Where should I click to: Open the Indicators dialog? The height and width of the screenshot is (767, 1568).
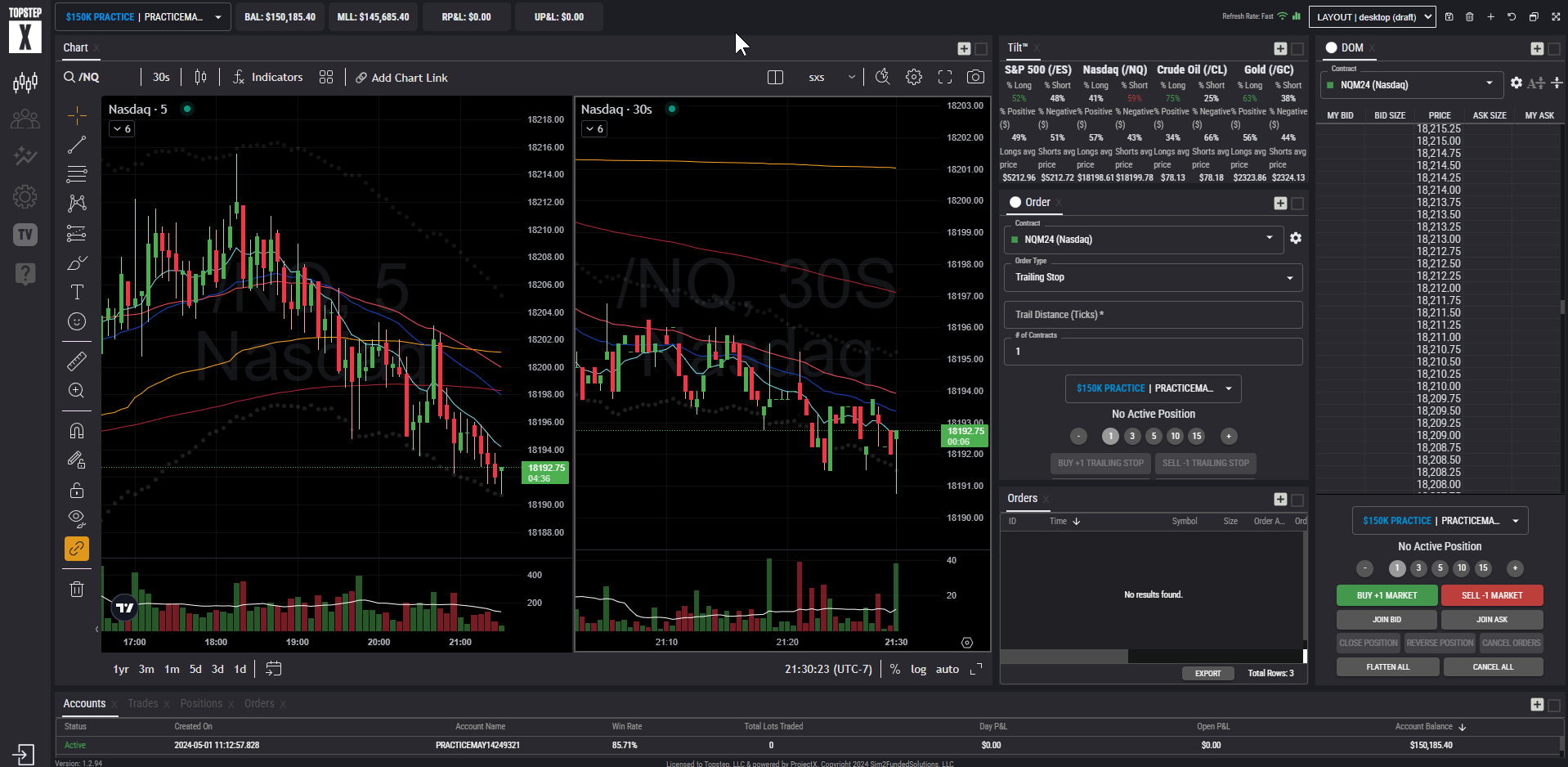267,77
